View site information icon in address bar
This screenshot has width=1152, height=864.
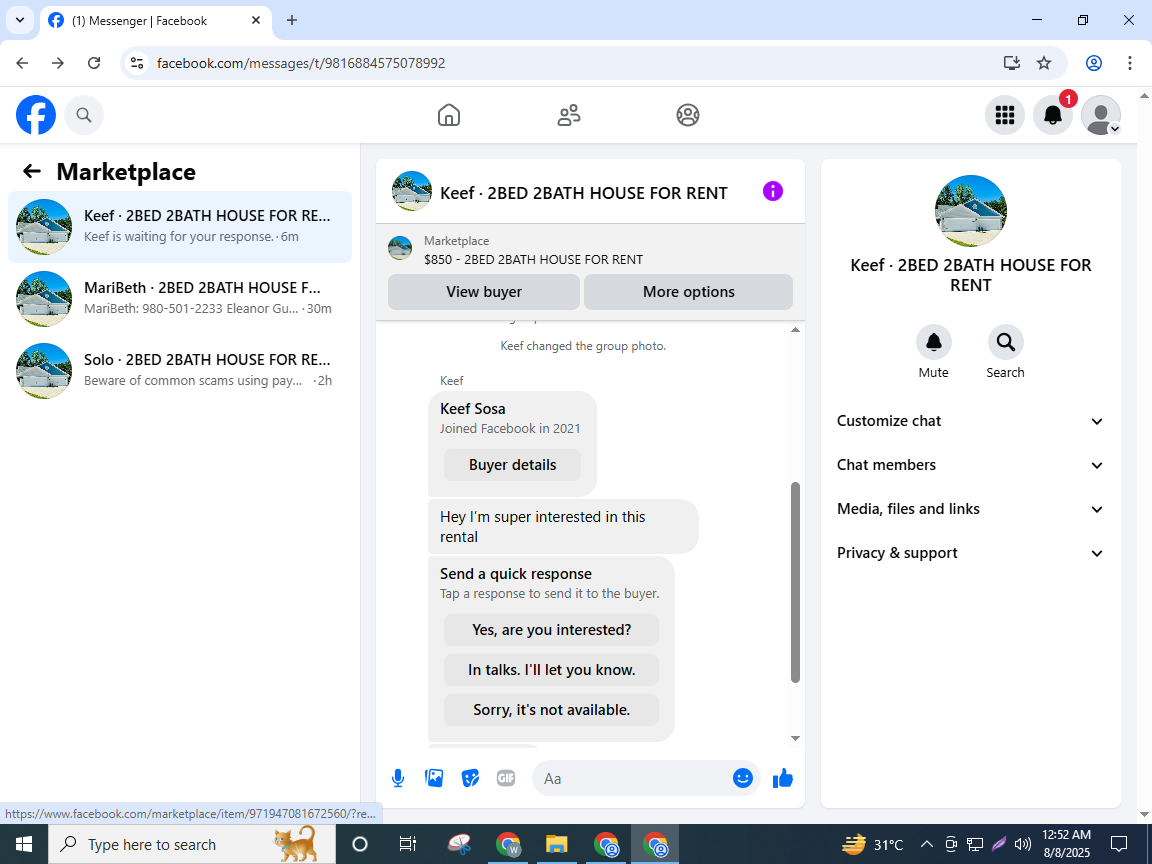click(137, 63)
